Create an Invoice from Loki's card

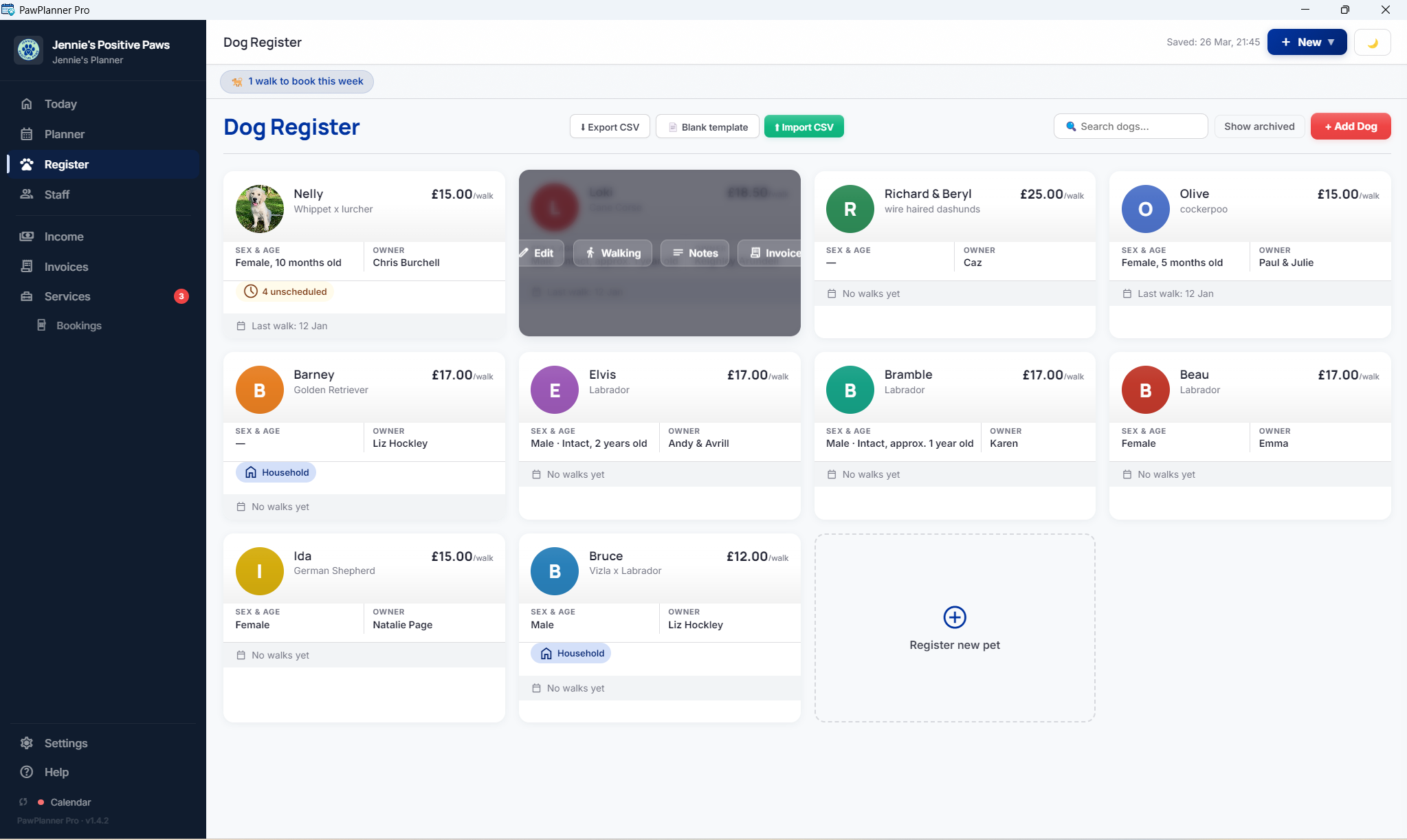tap(777, 252)
